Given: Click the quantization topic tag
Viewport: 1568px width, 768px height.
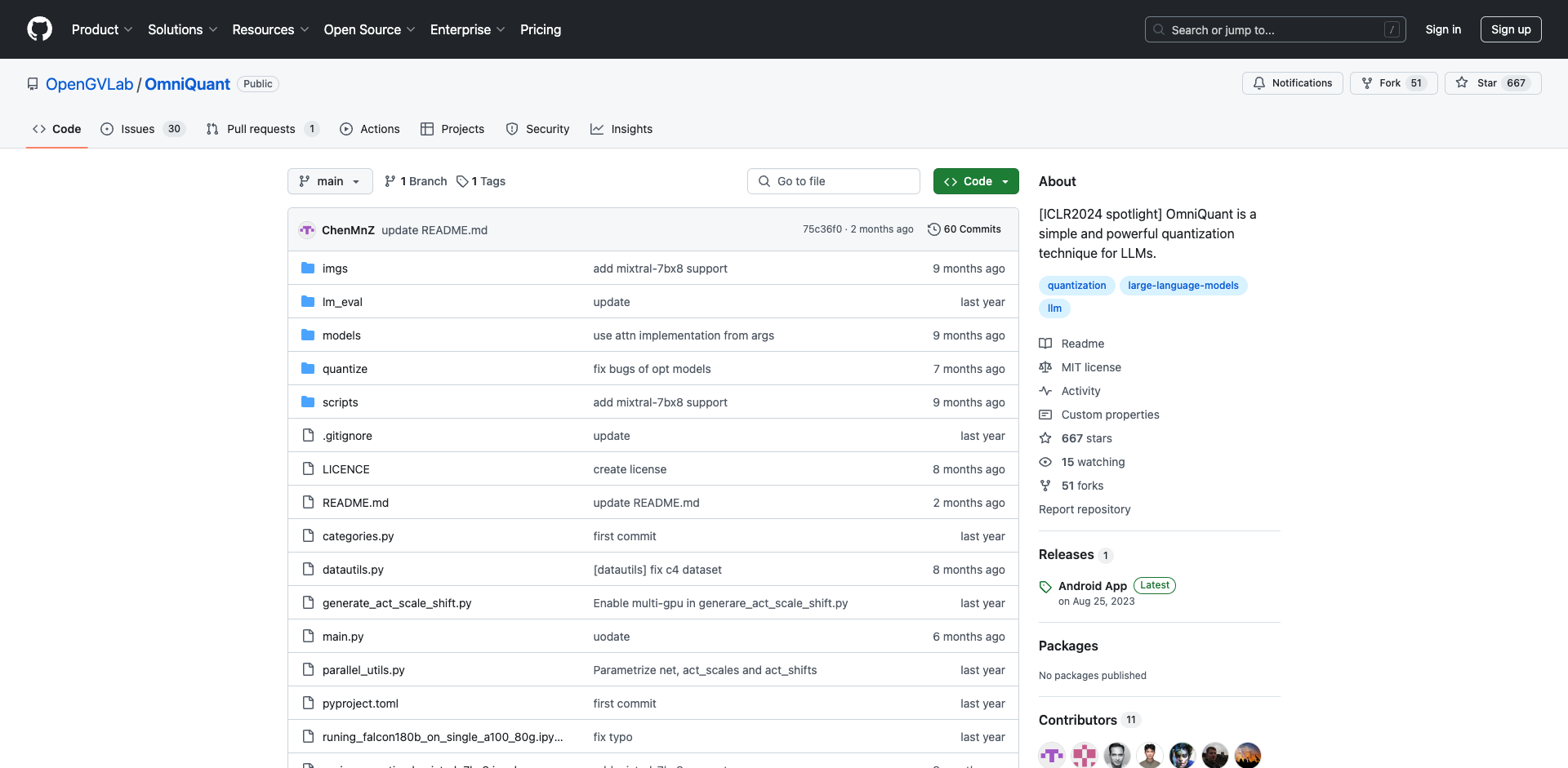Looking at the screenshot, I should [x=1076, y=286].
